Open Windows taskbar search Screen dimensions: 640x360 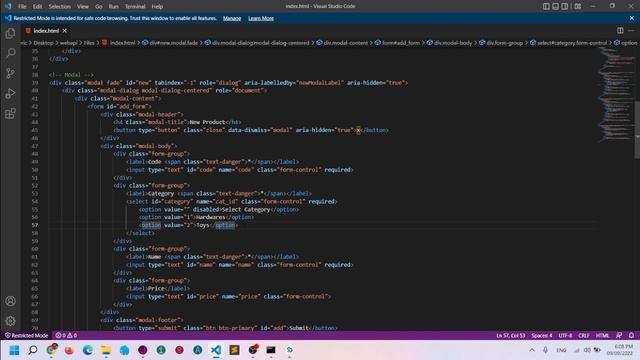[33, 350]
